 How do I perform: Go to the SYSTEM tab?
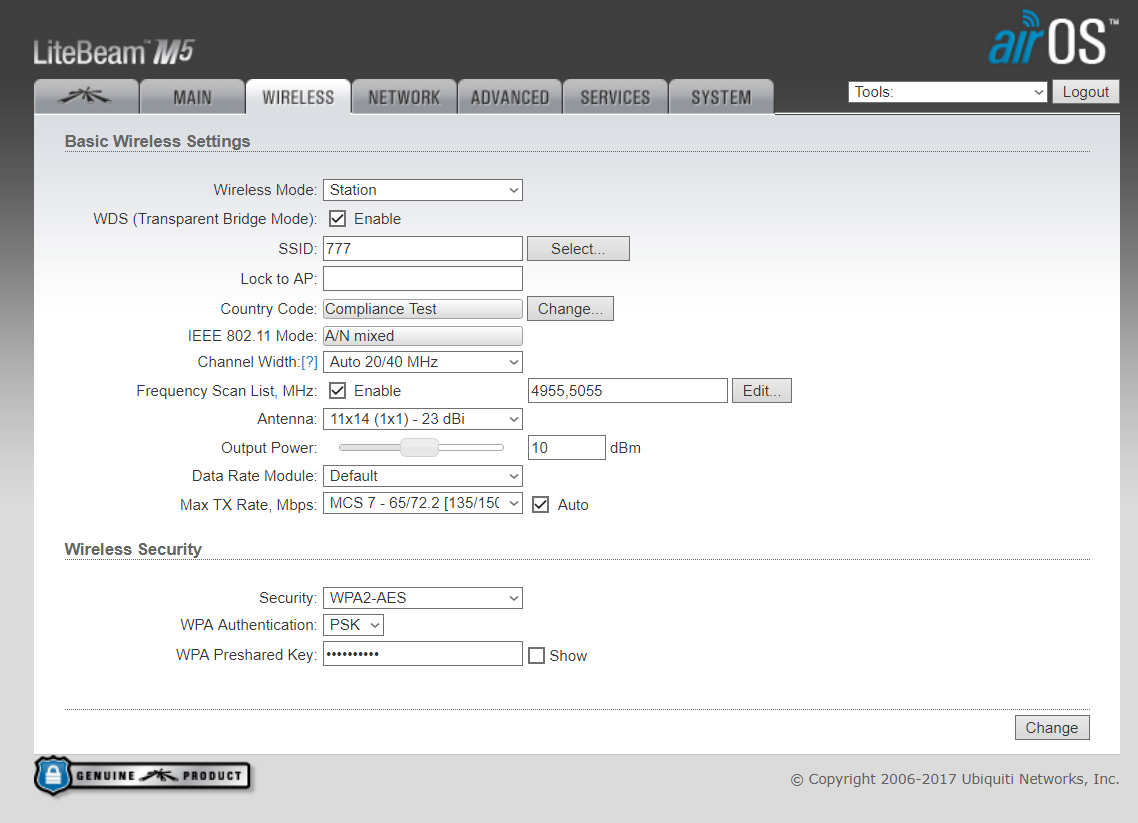tap(721, 97)
